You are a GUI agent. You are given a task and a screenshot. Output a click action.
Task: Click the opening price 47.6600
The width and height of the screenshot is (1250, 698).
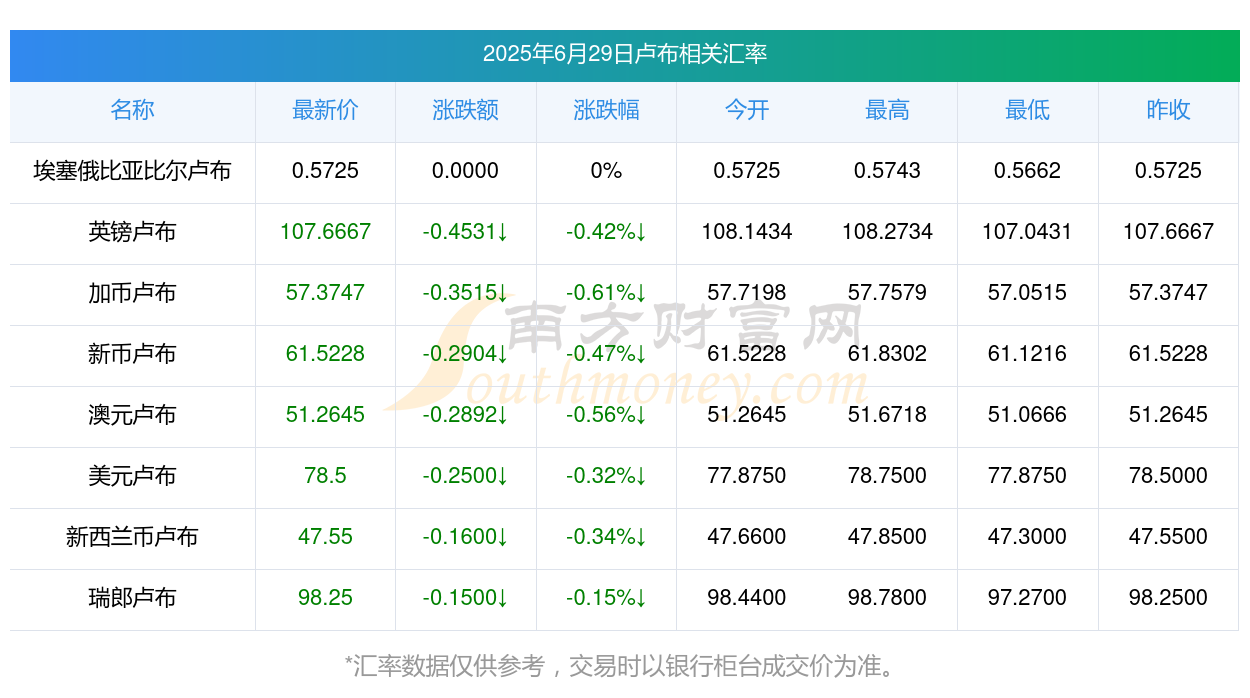tap(747, 537)
